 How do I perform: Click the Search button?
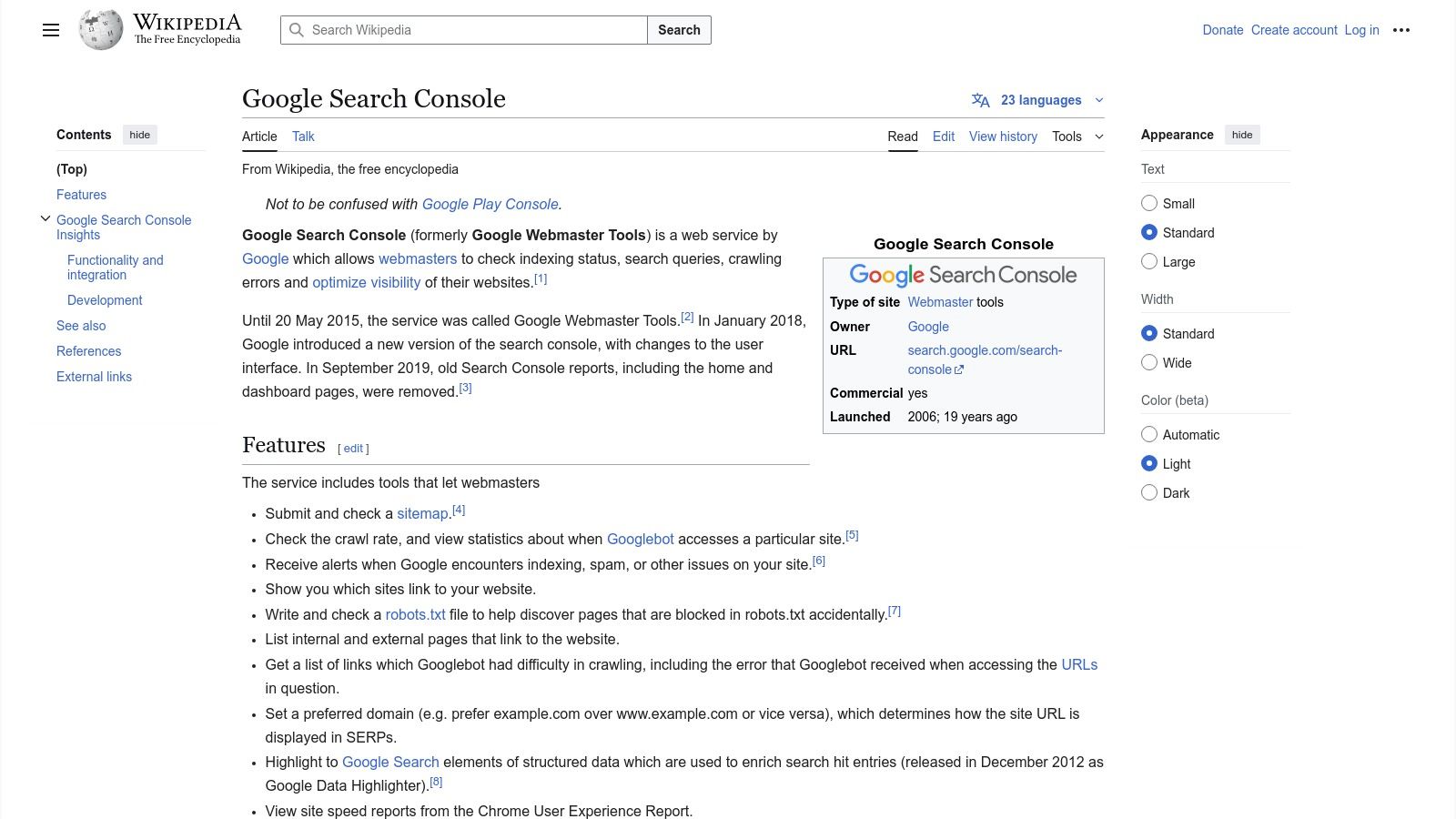pyautogui.click(x=679, y=30)
